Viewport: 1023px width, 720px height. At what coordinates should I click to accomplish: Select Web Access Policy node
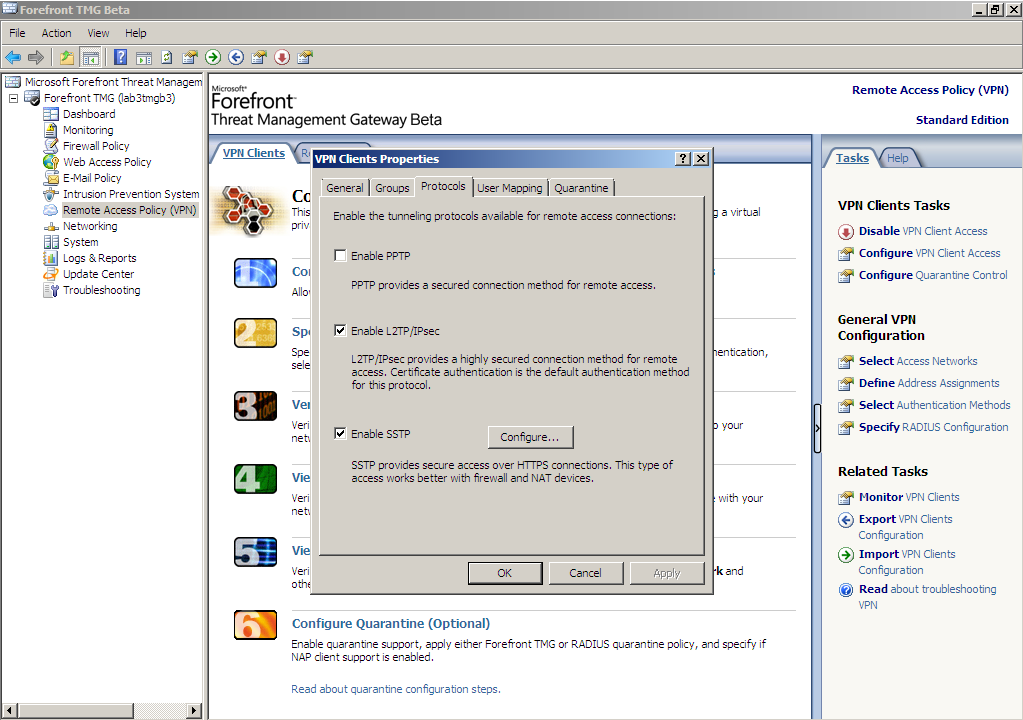click(x=107, y=162)
